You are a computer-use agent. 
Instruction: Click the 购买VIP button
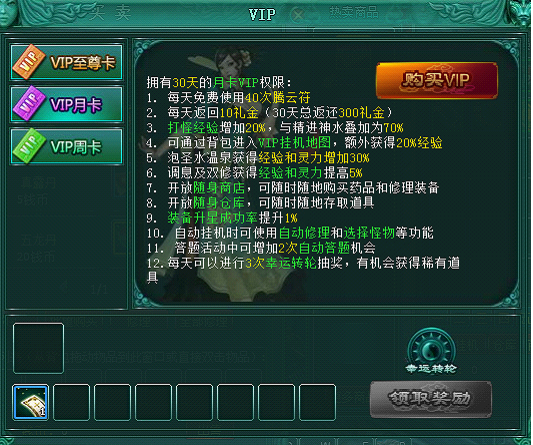pos(437,81)
